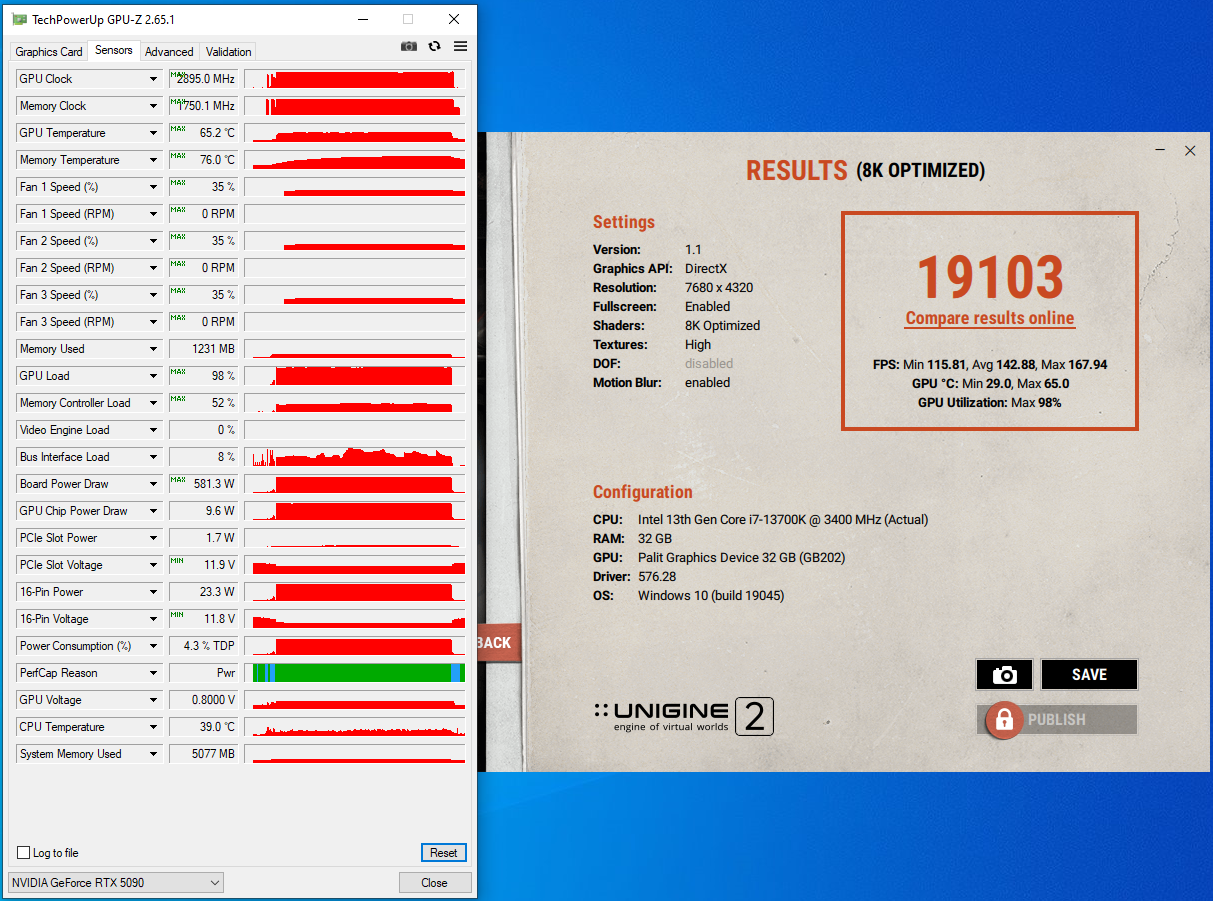Enable the Log to file checkbox

click(x=24, y=853)
